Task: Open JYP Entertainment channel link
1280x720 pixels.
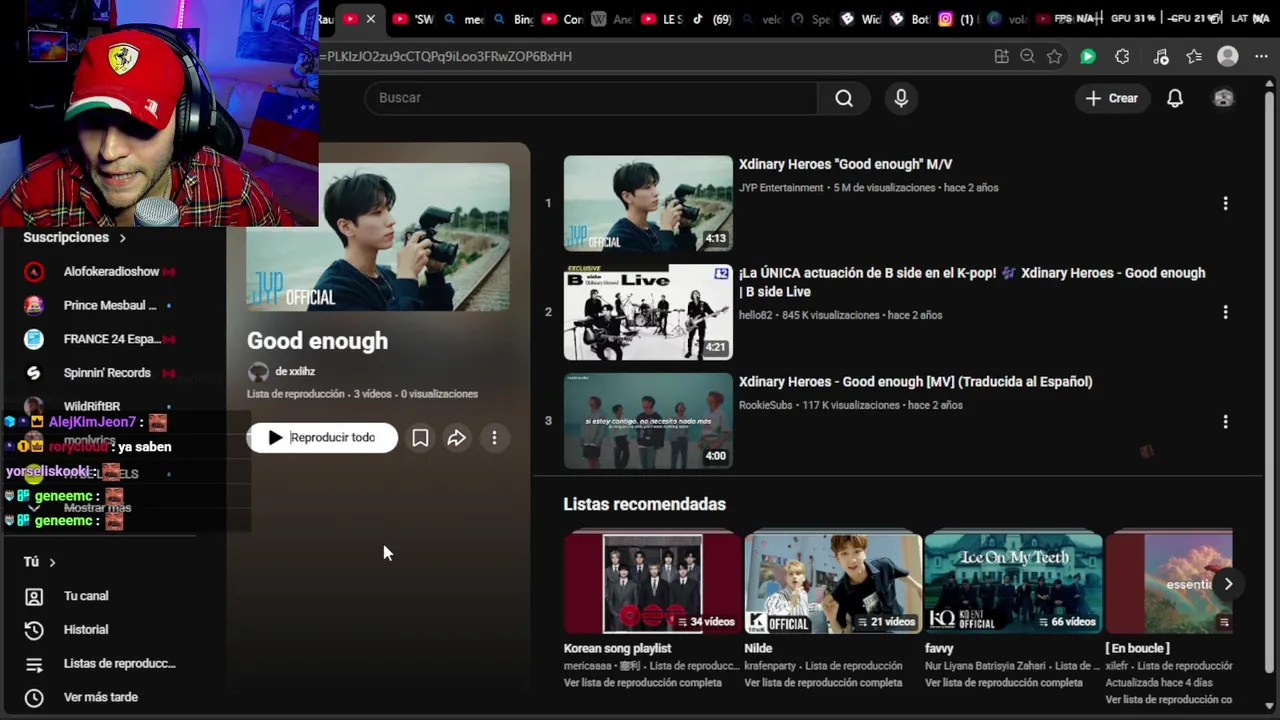Action: tap(781, 188)
